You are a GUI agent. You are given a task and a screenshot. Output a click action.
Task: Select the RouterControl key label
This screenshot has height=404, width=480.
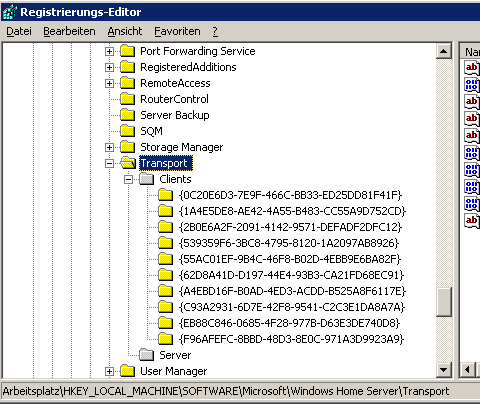click(x=174, y=99)
